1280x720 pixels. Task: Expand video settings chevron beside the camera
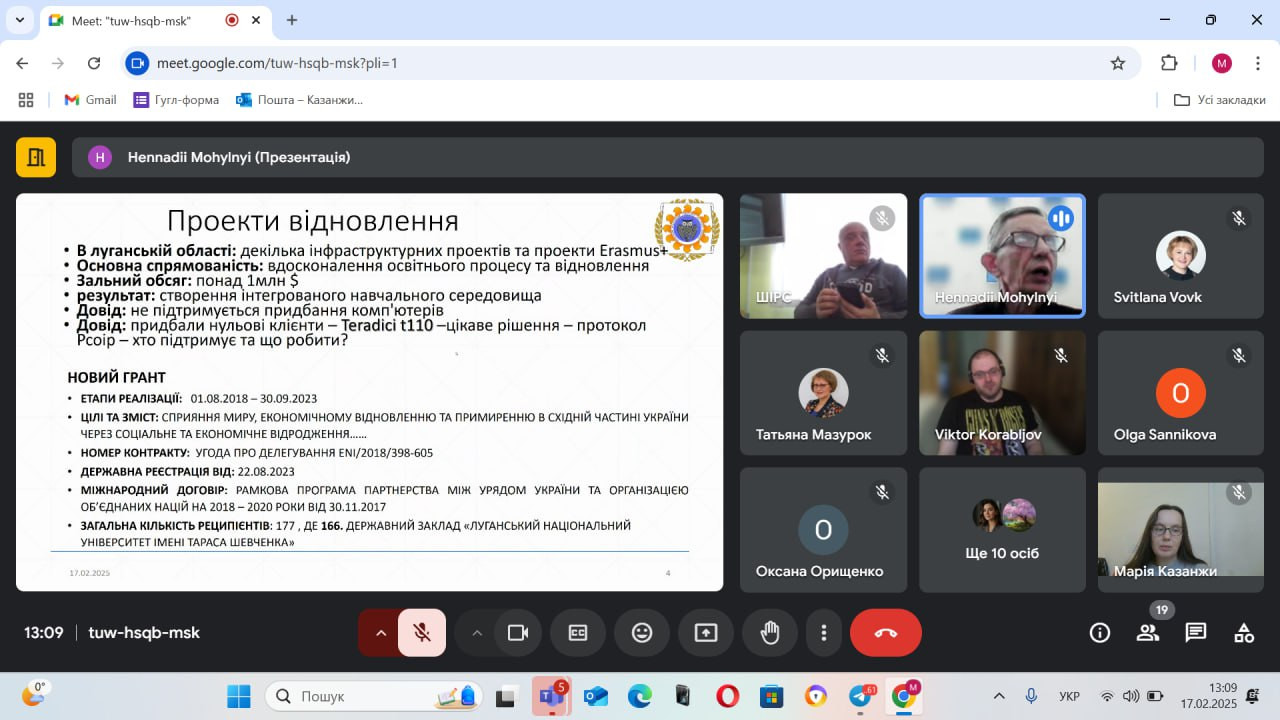click(476, 633)
